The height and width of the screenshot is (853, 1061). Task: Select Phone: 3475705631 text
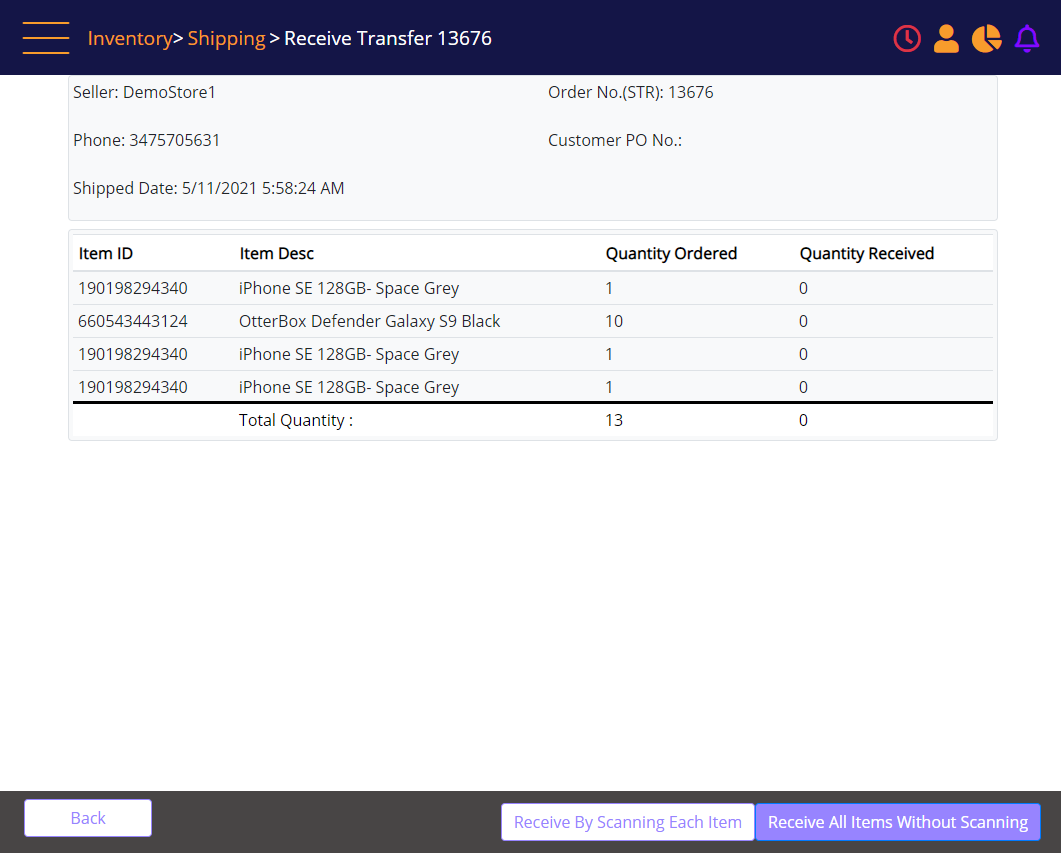(x=146, y=140)
